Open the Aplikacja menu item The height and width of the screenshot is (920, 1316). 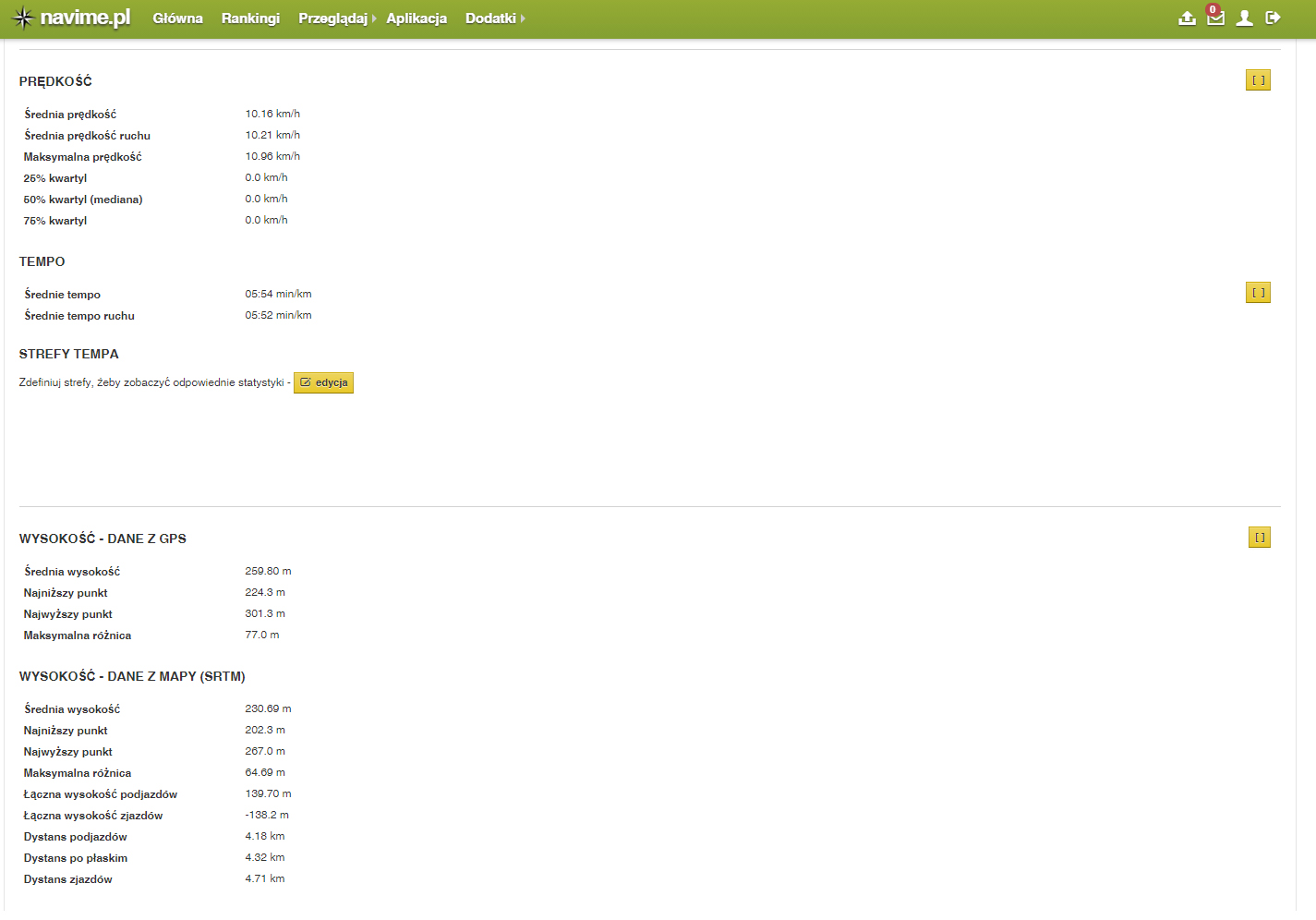coord(417,18)
